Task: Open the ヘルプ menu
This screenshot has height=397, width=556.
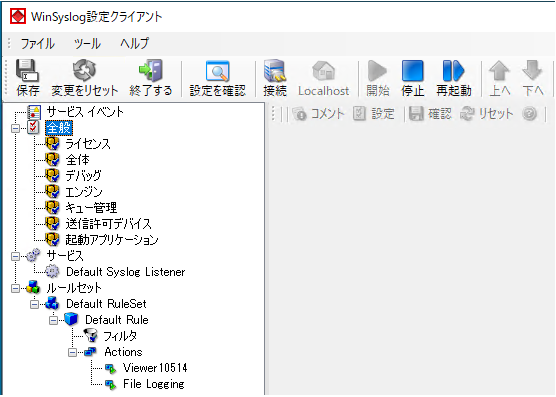Action: pyautogui.click(x=135, y=44)
